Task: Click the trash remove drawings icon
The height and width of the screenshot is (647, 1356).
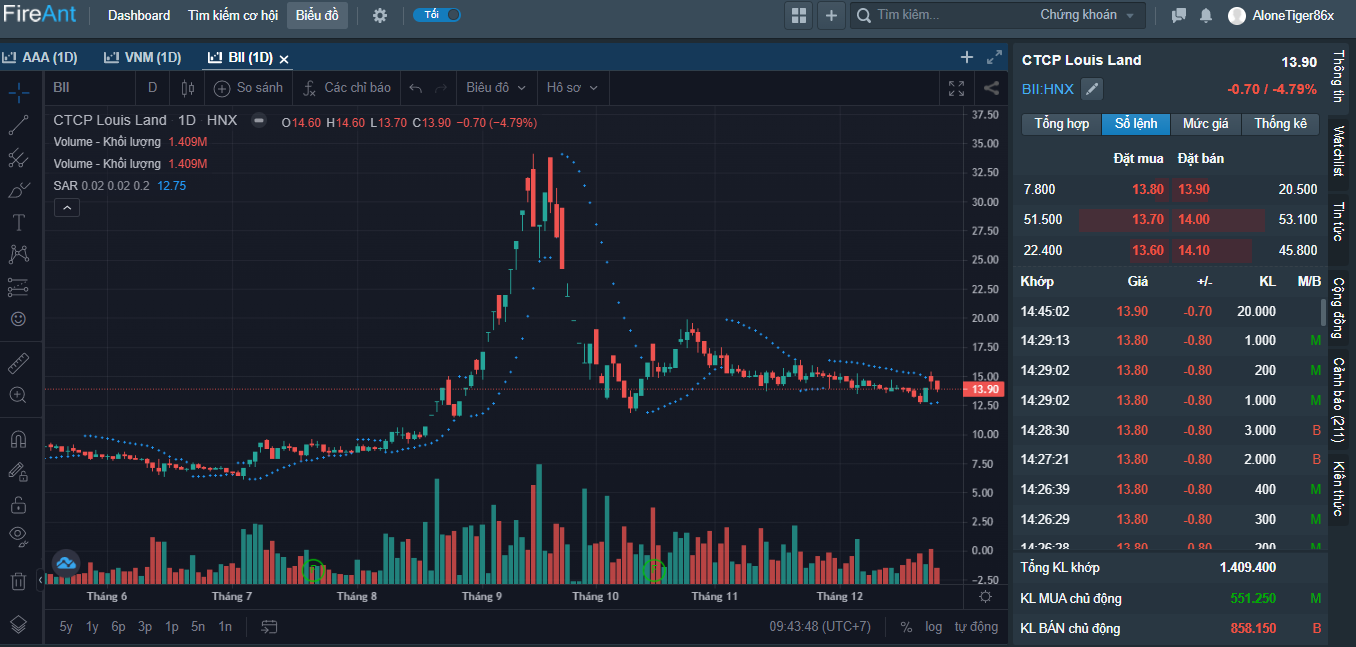Action: (x=18, y=580)
